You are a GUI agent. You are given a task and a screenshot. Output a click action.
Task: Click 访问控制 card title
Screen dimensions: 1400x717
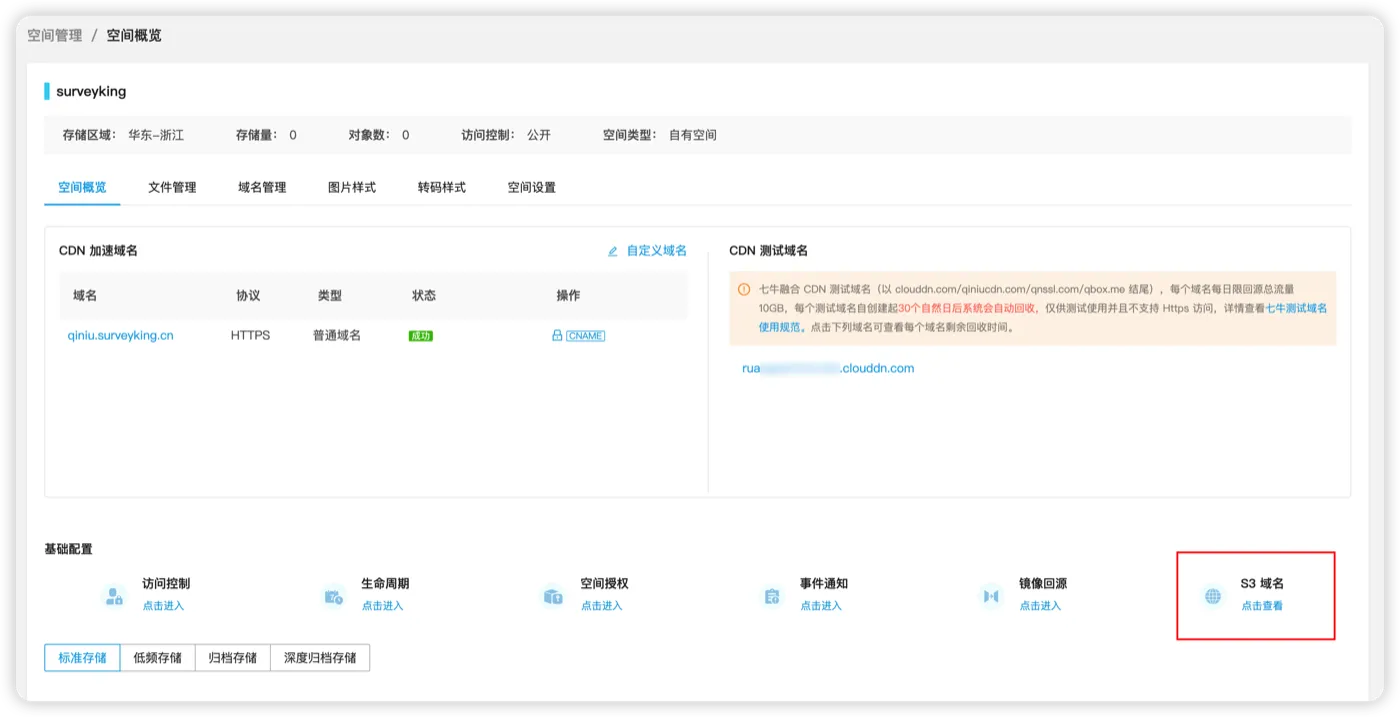coord(166,584)
